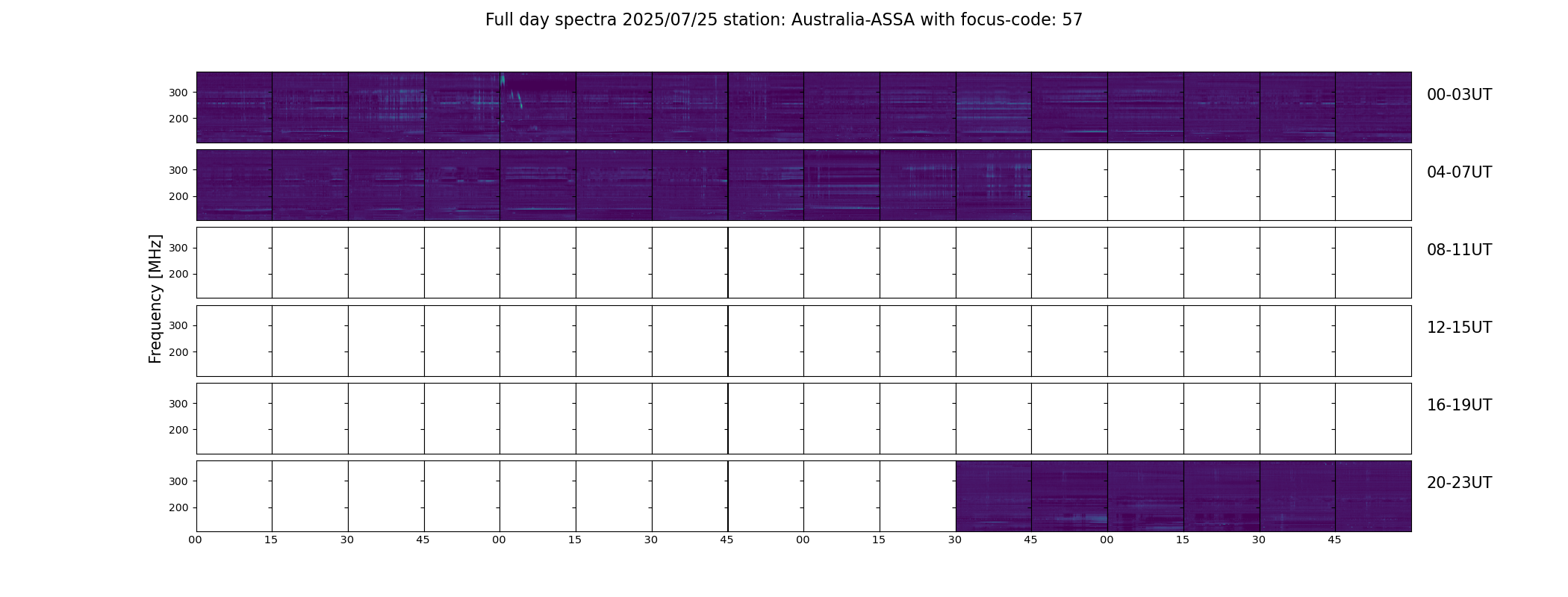Select the 04-07UT row label

pyautogui.click(x=1459, y=172)
